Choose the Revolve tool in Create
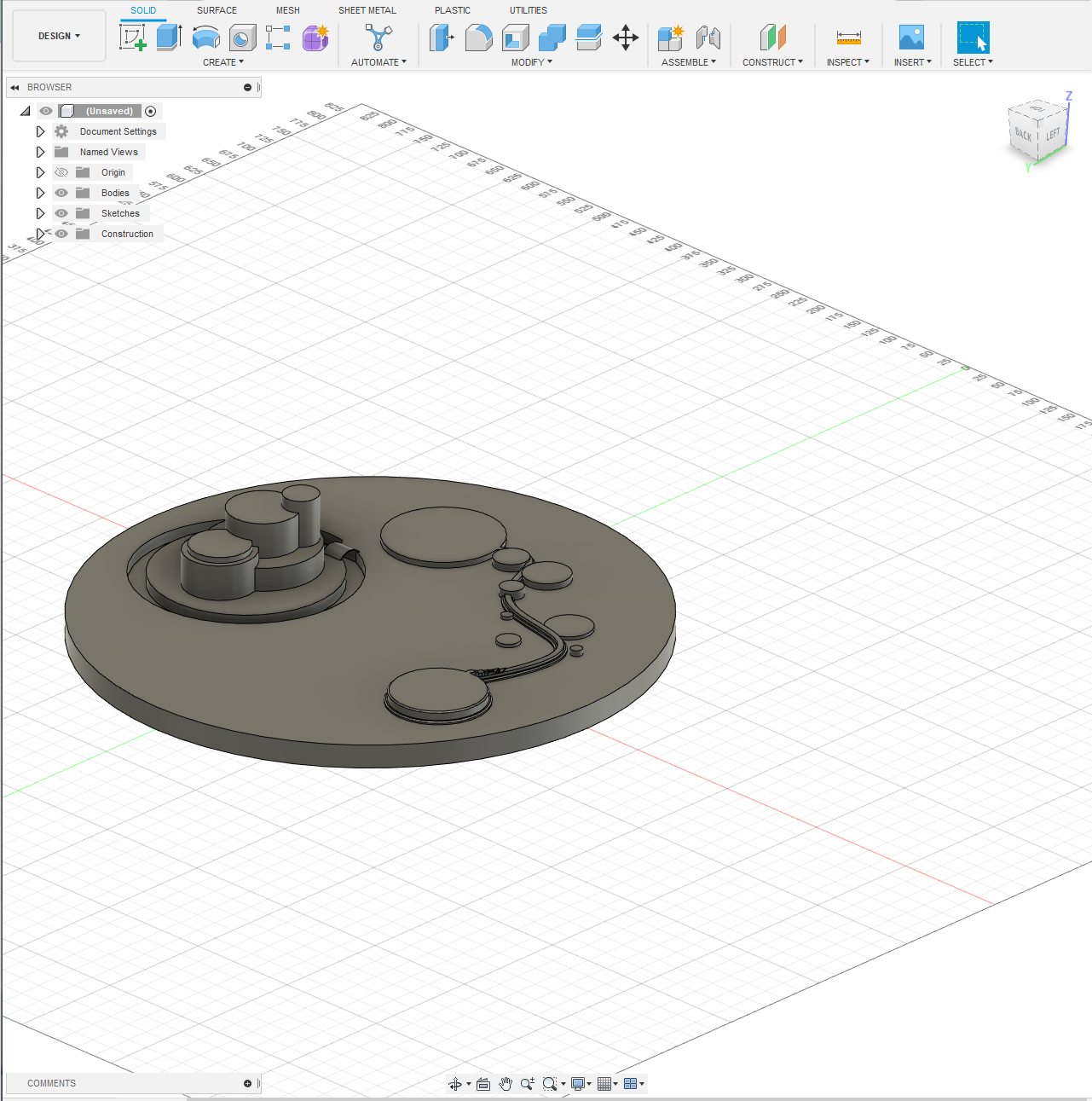 tap(206, 38)
